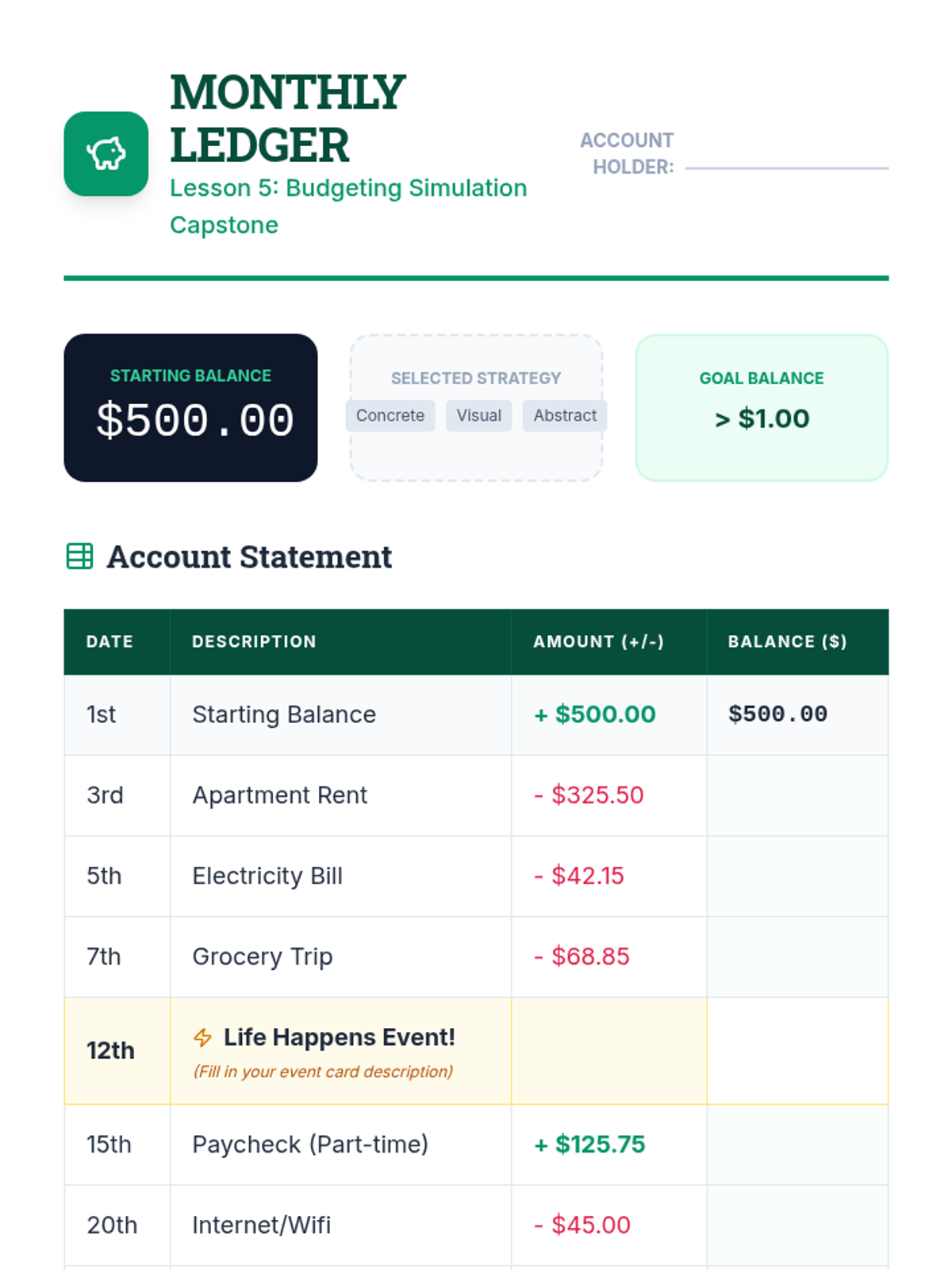
Task: Select the Concrete strategy chip
Action: point(390,416)
